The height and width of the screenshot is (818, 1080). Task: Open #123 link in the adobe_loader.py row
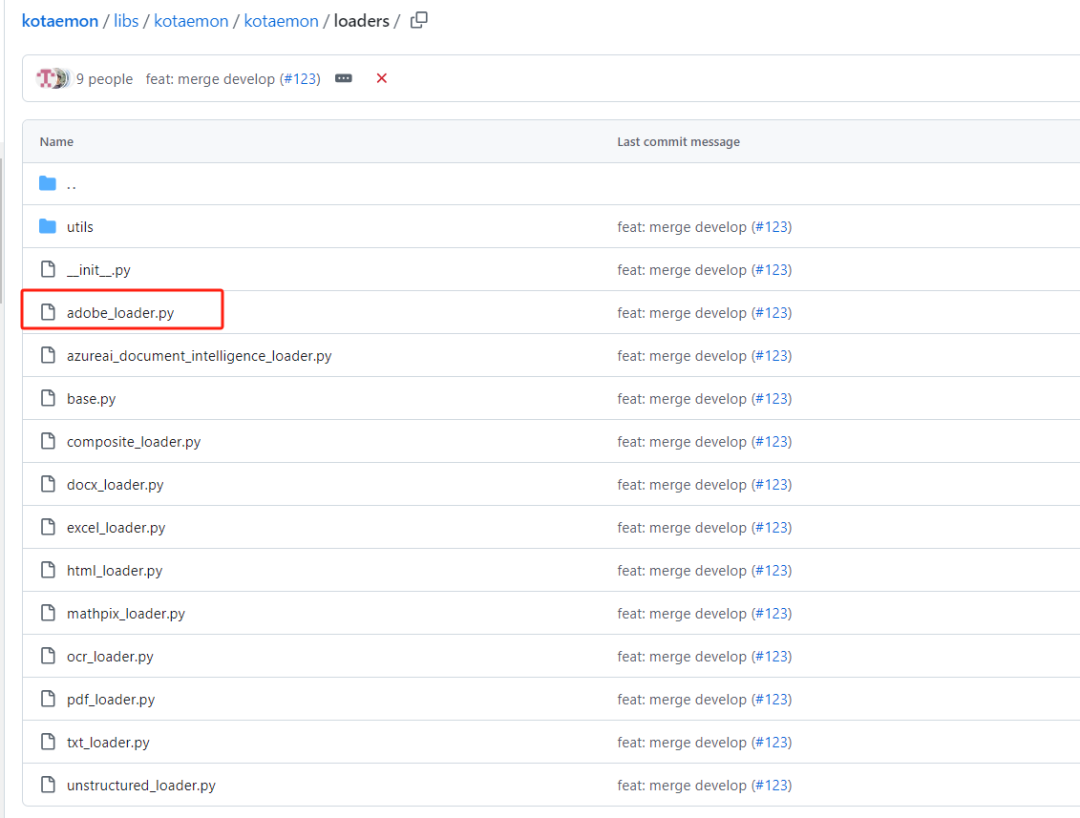772,313
